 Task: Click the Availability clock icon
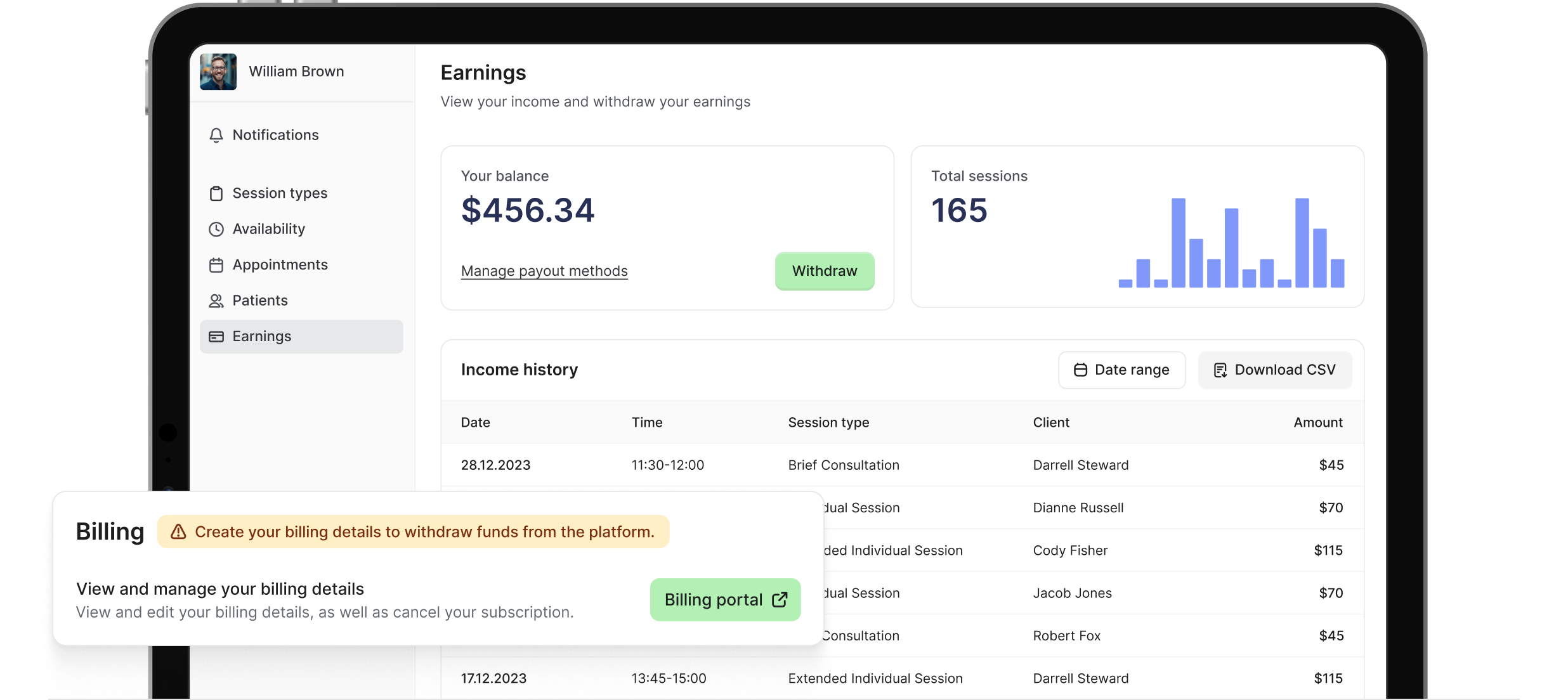216,229
